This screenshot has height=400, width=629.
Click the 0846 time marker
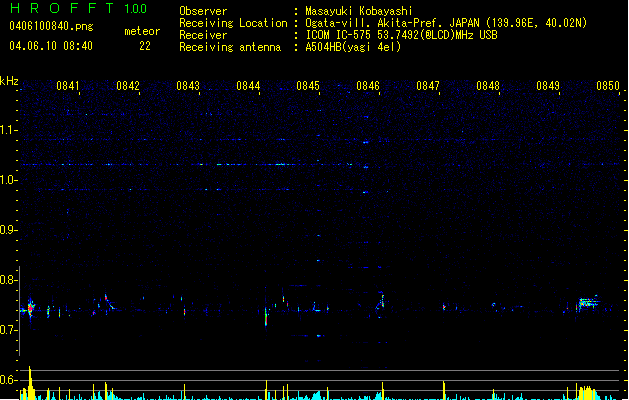tap(368, 85)
